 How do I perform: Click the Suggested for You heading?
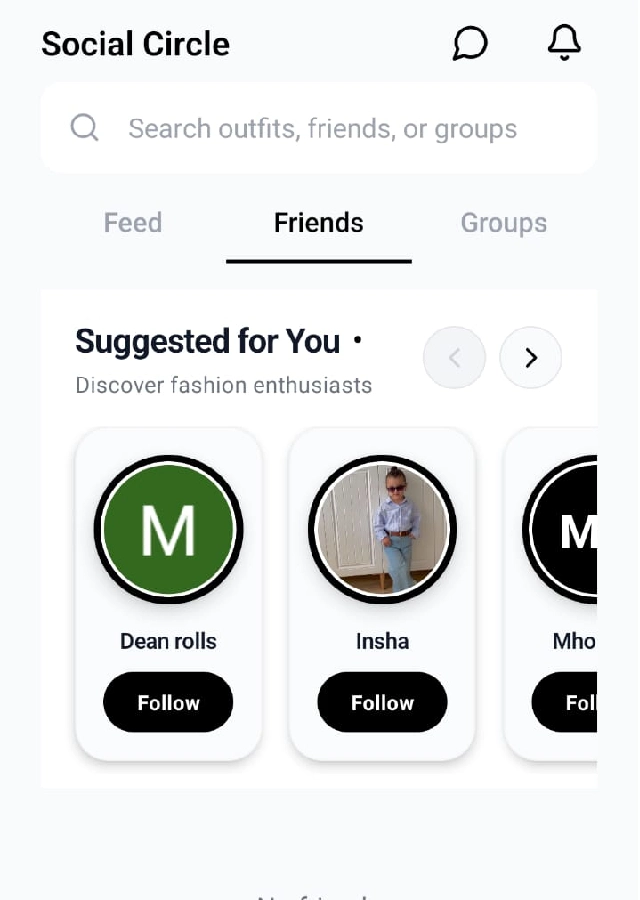click(x=207, y=342)
